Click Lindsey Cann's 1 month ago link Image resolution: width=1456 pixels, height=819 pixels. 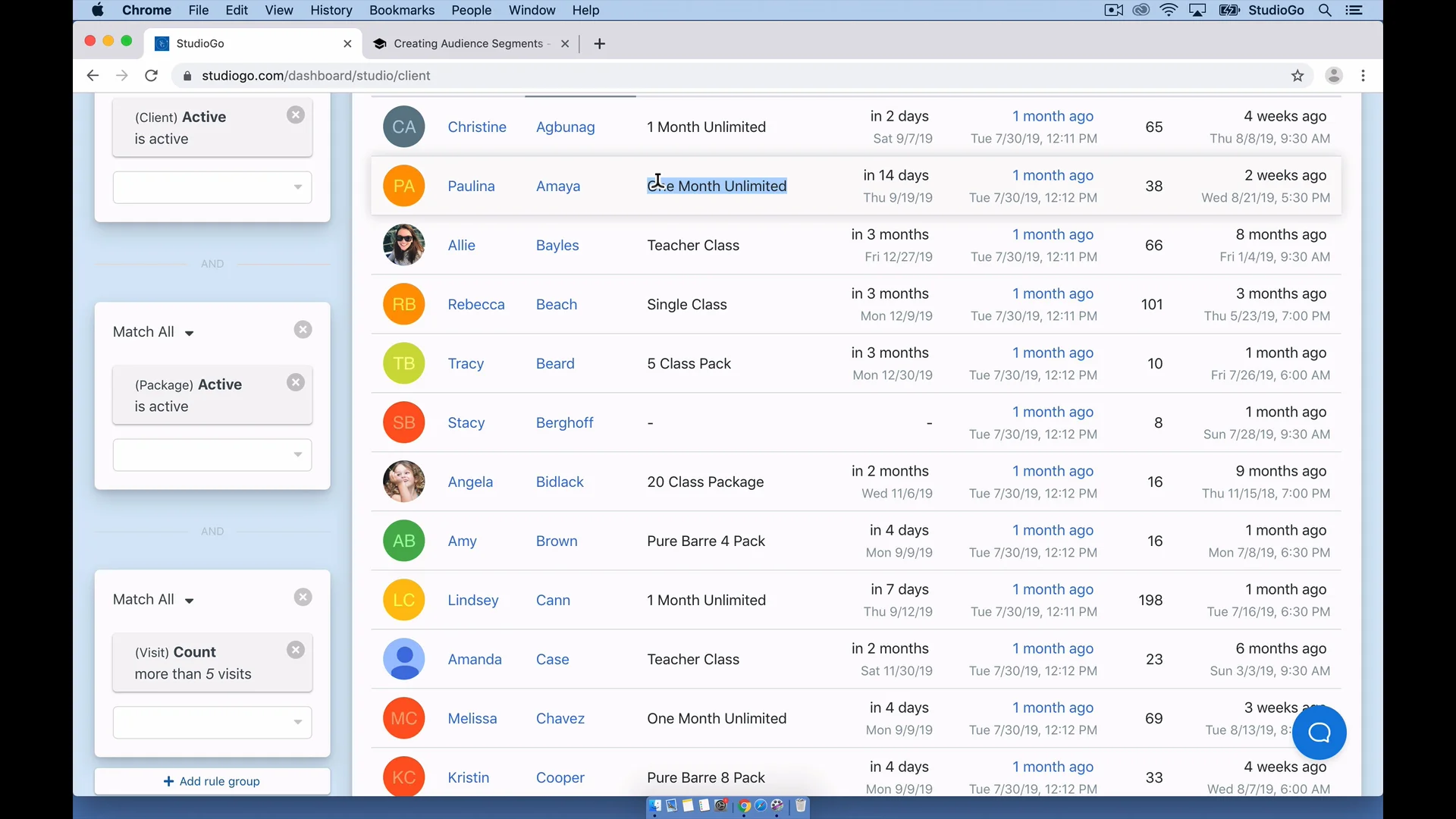[1053, 589]
